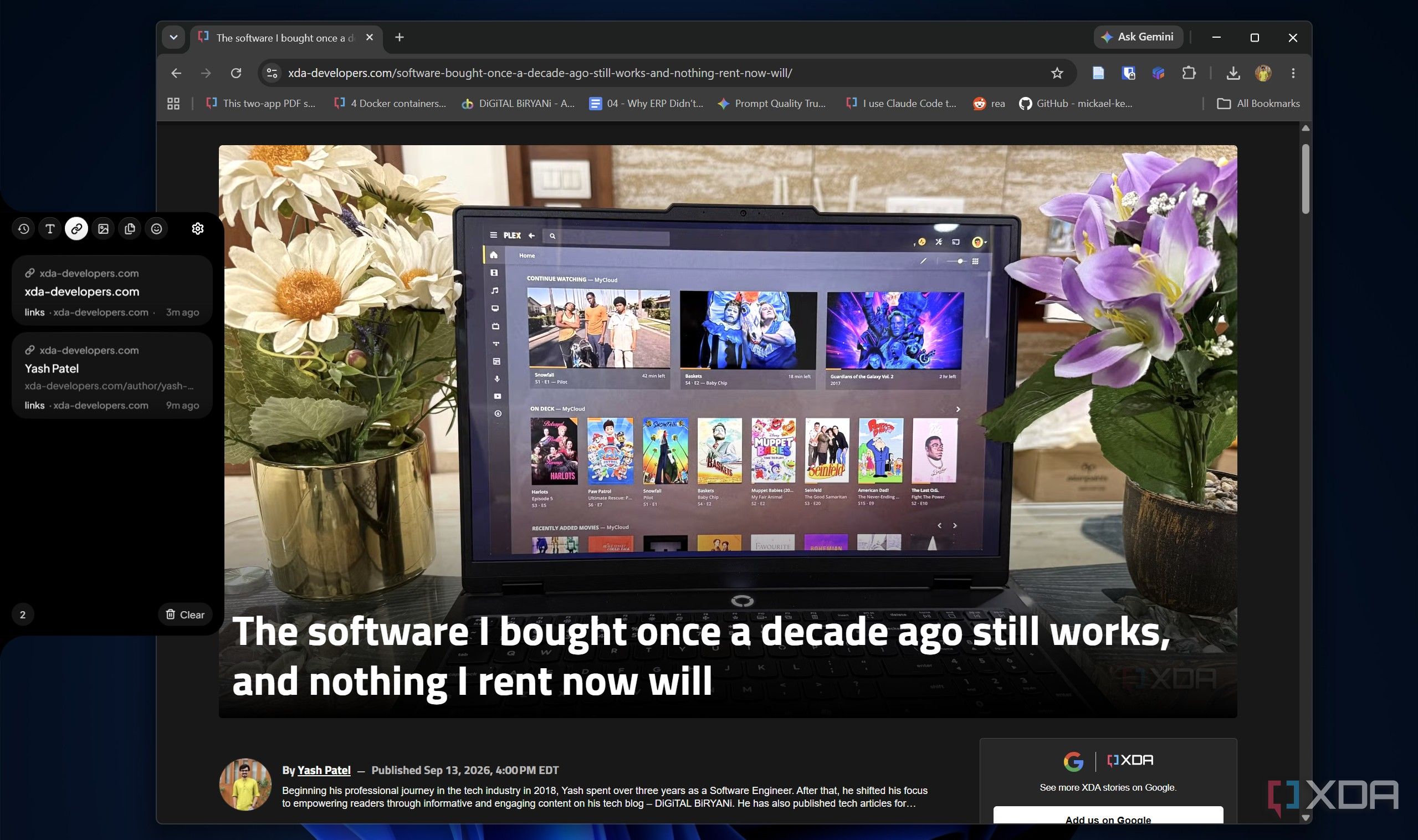1418x840 pixels.
Task: Go forward in Chrome
Action: coord(206,73)
